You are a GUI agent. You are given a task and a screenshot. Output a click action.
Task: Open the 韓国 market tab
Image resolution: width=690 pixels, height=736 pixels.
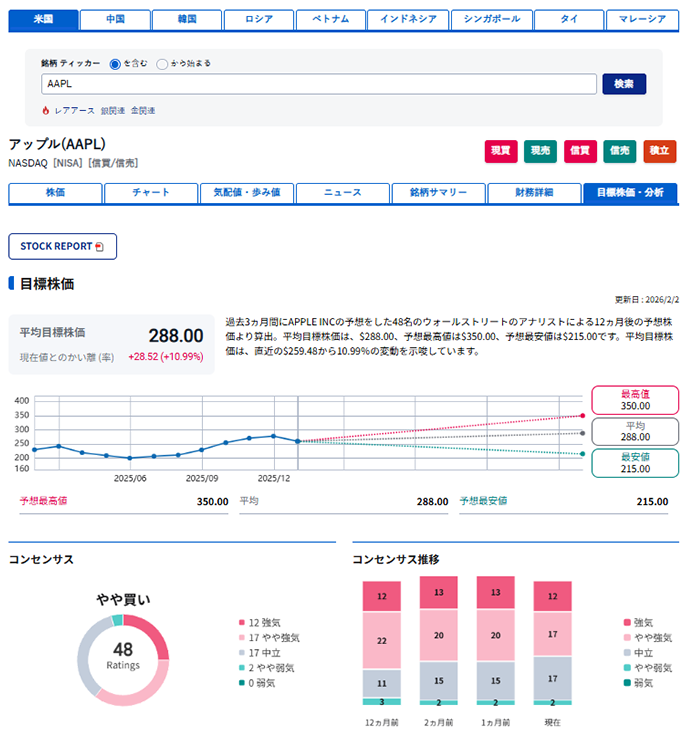tap(187, 20)
